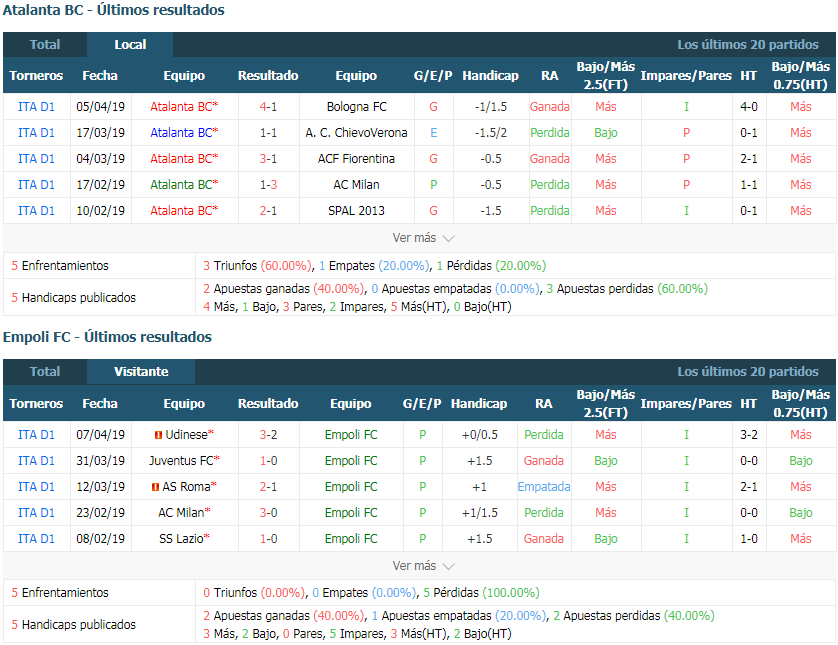Open AC Milan in the Empoli table
838x645 pixels.
click(181, 513)
